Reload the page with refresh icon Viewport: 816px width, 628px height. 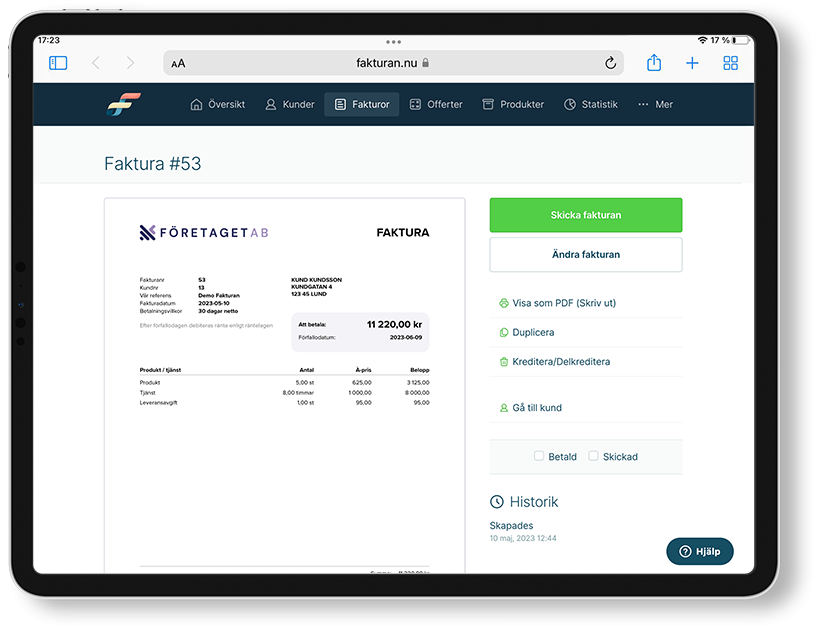click(x=610, y=63)
